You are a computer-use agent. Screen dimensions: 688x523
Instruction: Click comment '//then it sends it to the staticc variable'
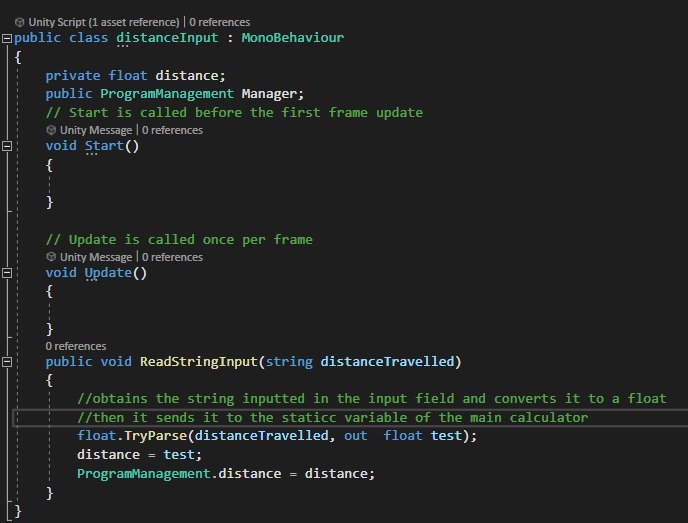click(x=333, y=417)
